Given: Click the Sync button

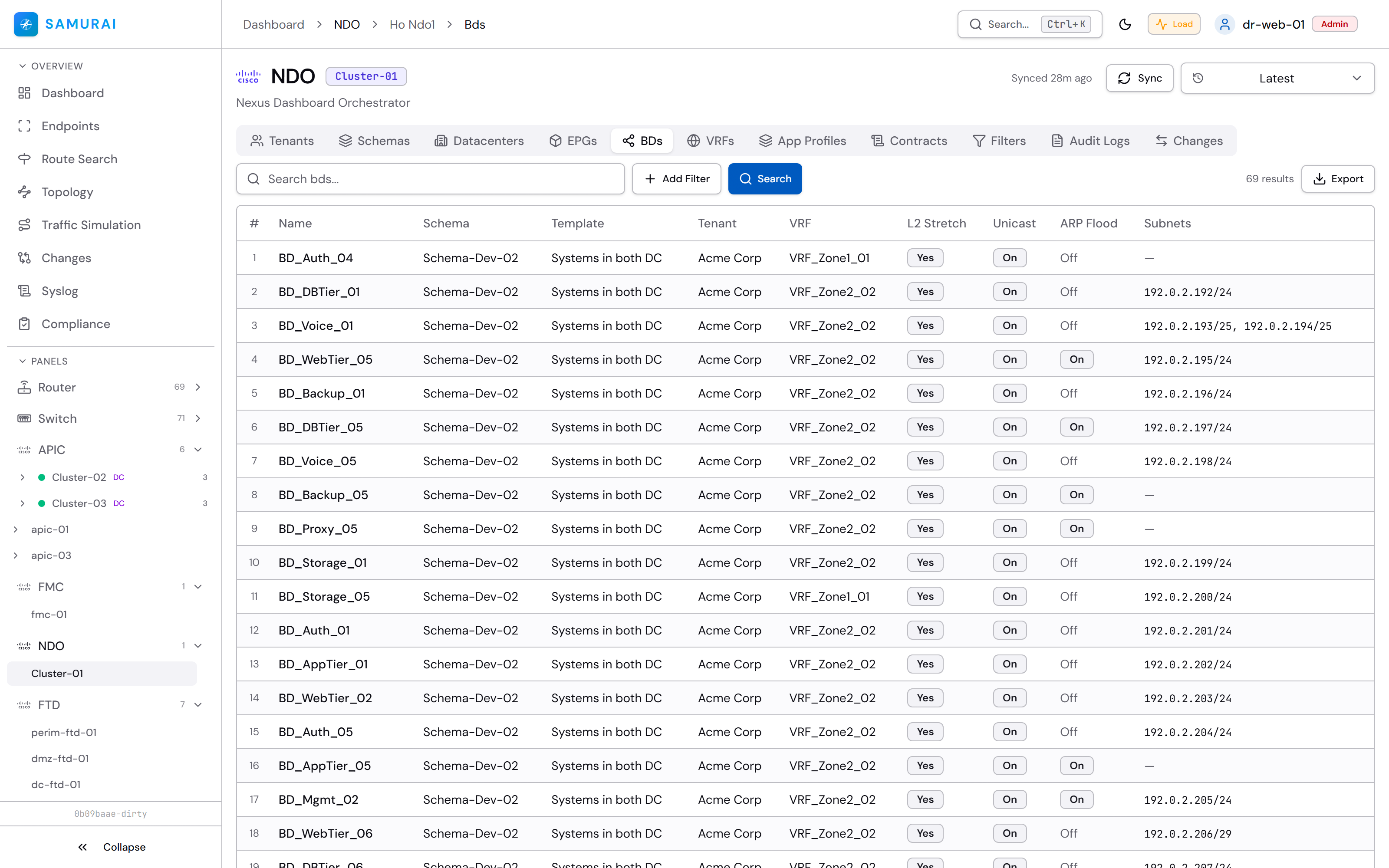Looking at the screenshot, I should click(1139, 78).
